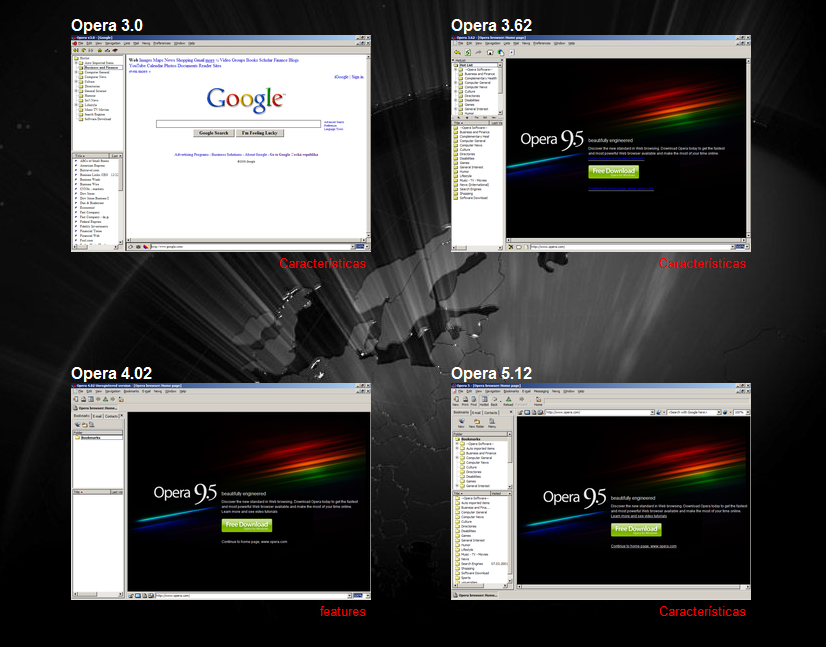Click the 'Opera 3.62' heading text
This screenshot has width=826, height=647.
(x=491, y=25)
